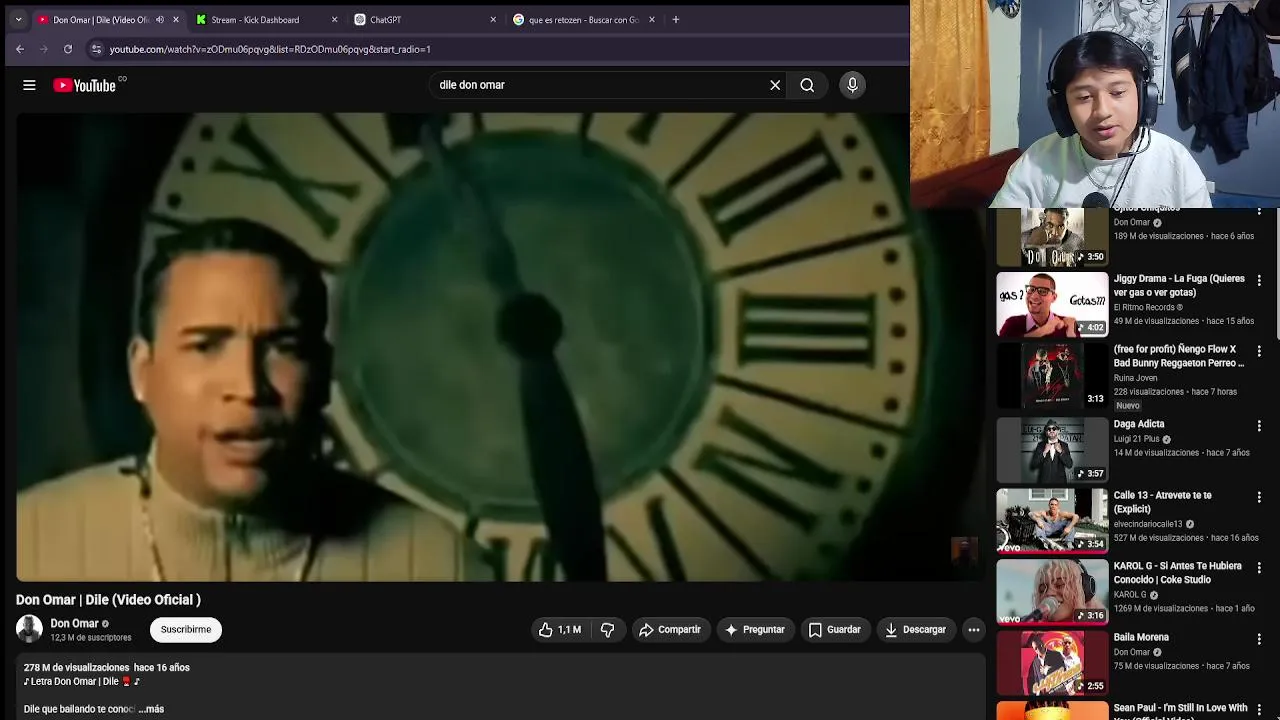Clear the search box with X

[x=775, y=85]
